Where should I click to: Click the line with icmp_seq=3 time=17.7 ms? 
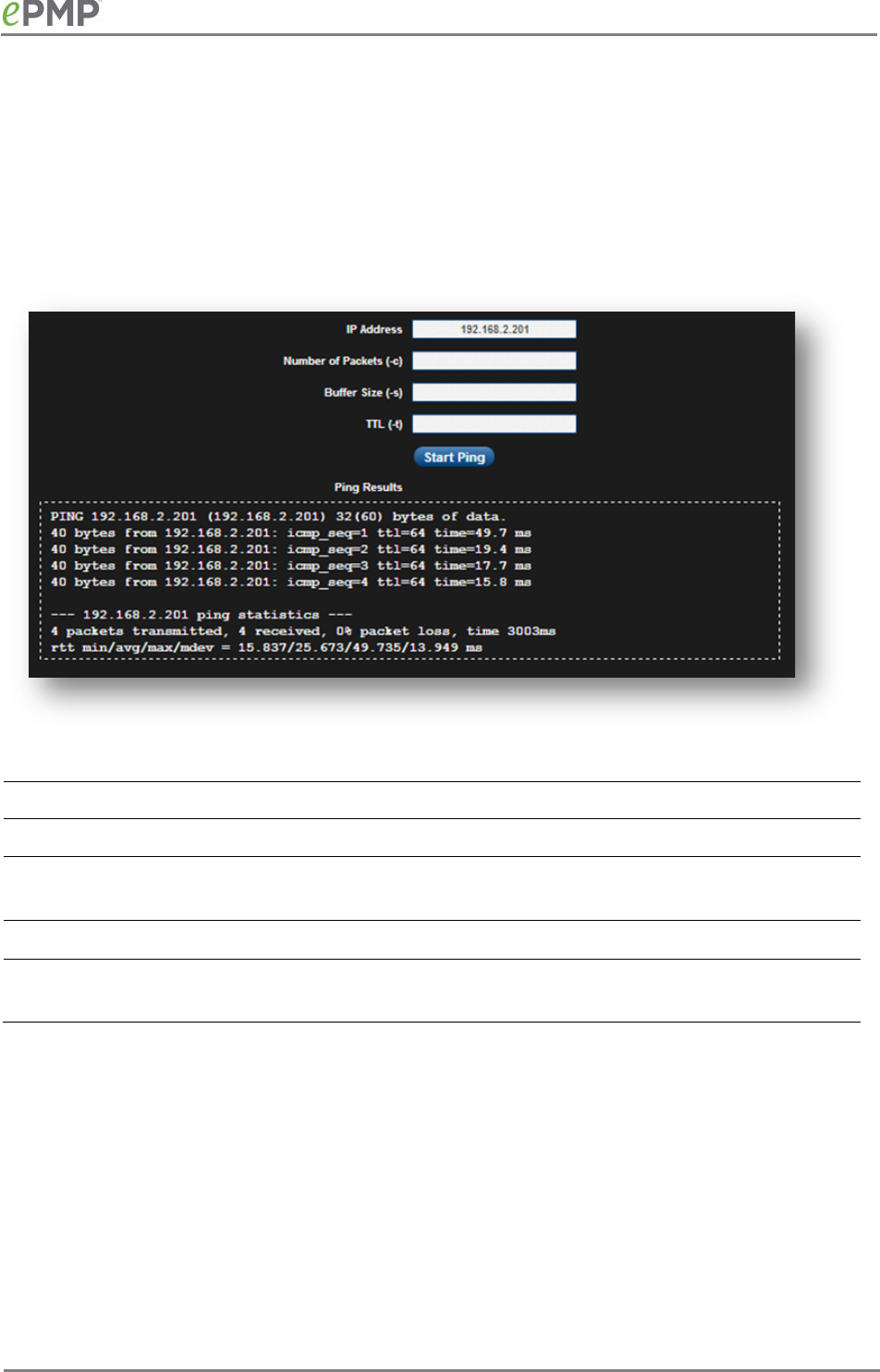[290, 566]
